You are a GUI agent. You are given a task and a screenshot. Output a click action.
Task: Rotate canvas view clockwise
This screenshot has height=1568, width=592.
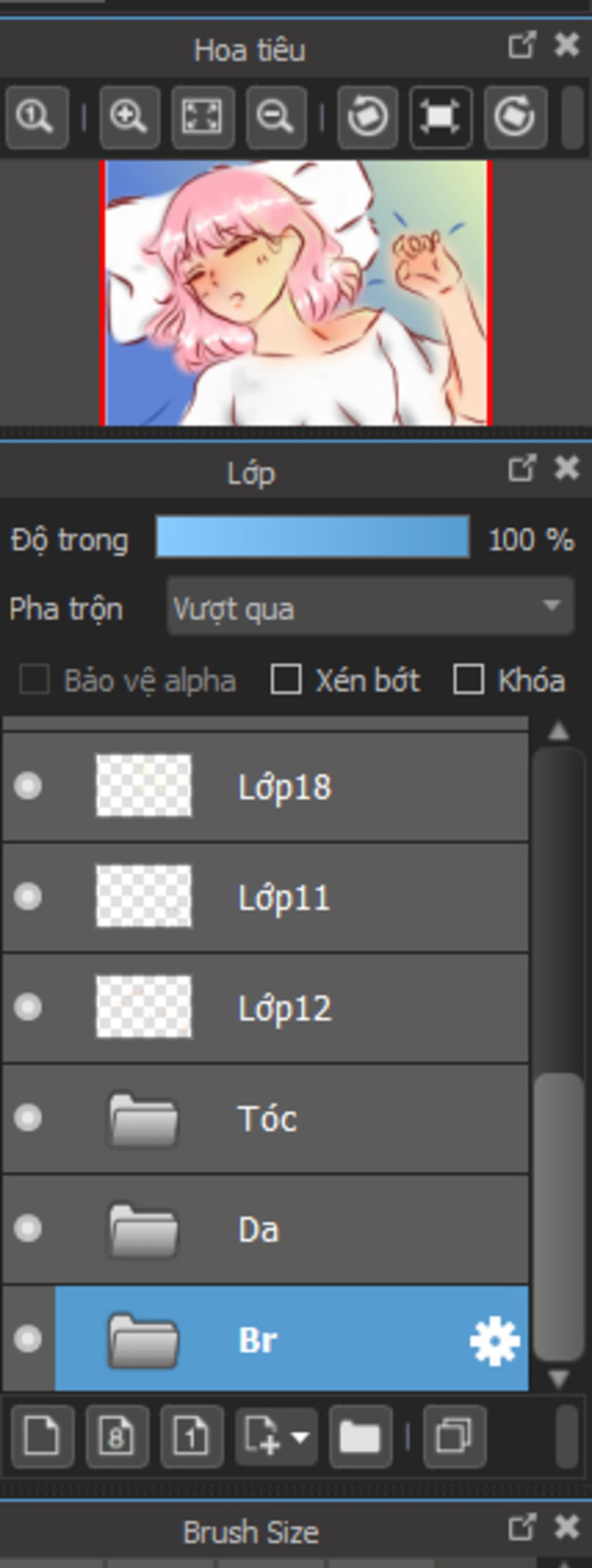click(515, 117)
